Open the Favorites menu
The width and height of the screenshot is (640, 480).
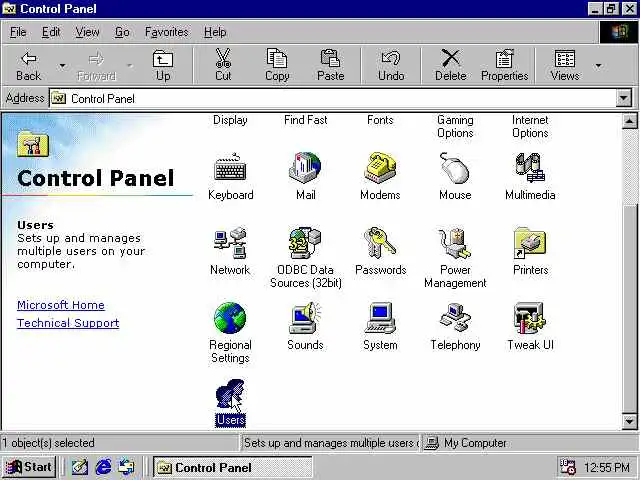(x=167, y=32)
